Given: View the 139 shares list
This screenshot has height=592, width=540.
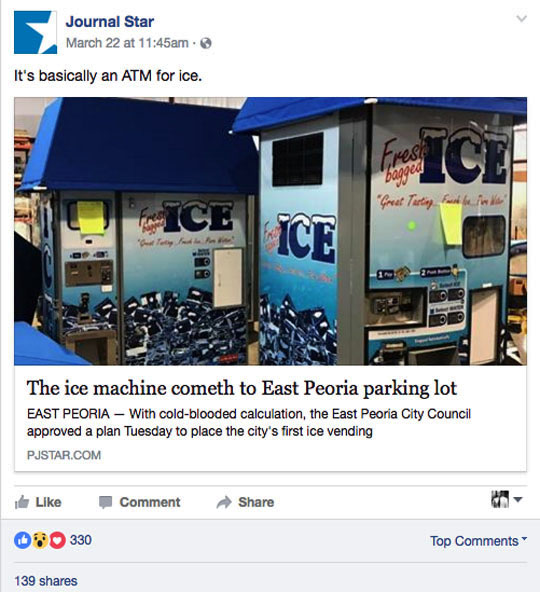Looking at the screenshot, I should (46, 581).
